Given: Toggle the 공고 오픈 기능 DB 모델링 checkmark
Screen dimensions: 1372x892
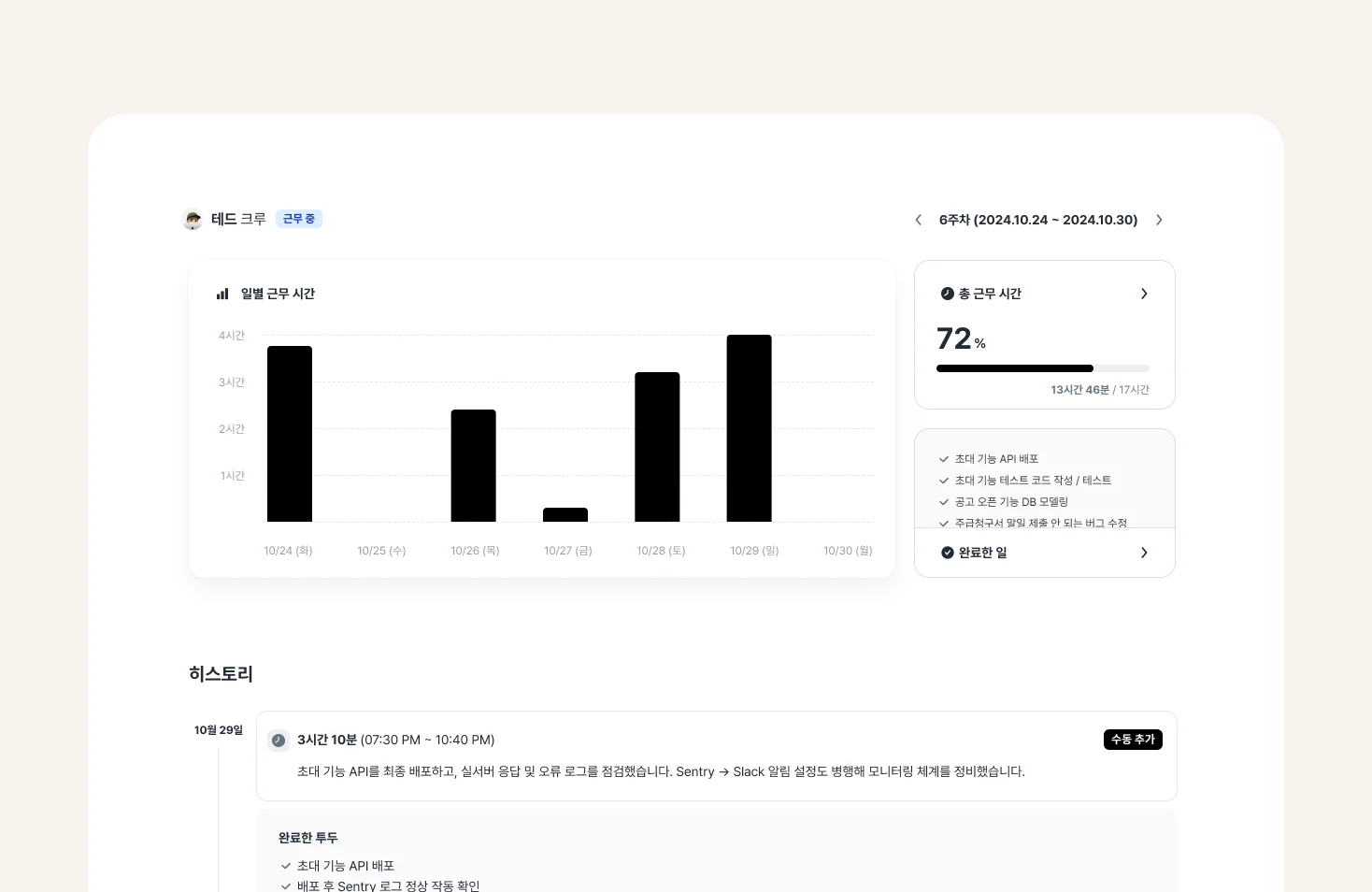Looking at the screenshot, I should (x=944, y=502).
